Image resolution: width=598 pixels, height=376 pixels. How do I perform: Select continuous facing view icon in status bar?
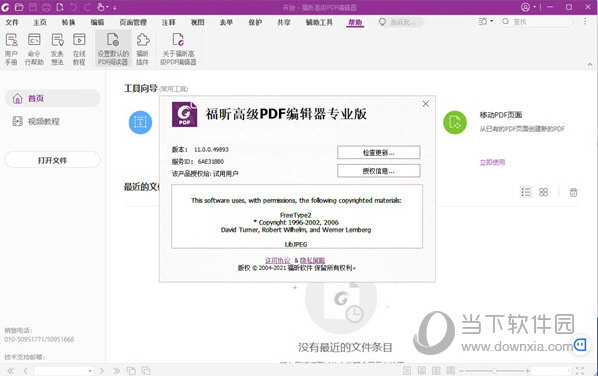coord(451,371)
